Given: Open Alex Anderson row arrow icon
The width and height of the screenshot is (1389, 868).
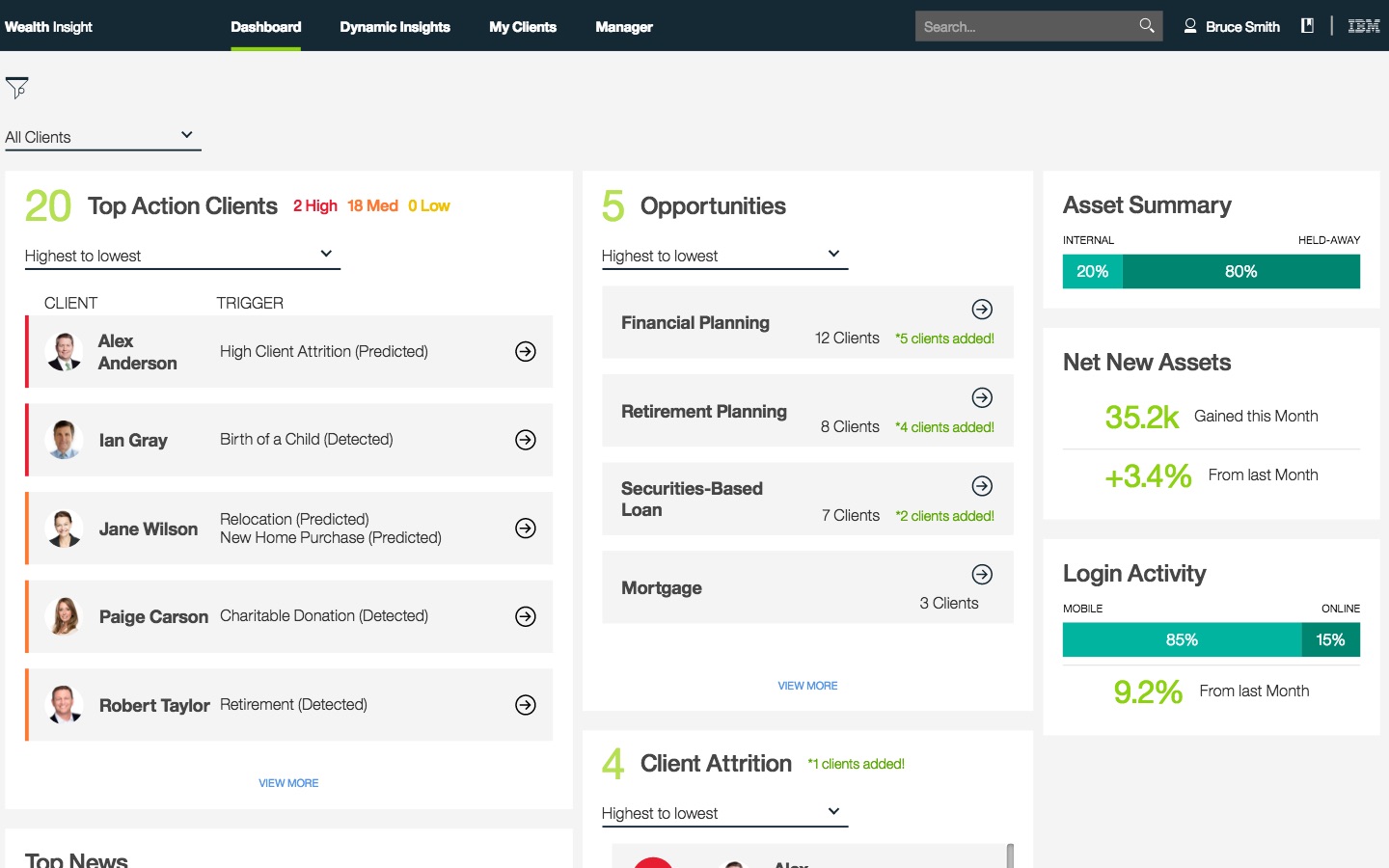Looking at the screenshot, I should tap(526, 351).
